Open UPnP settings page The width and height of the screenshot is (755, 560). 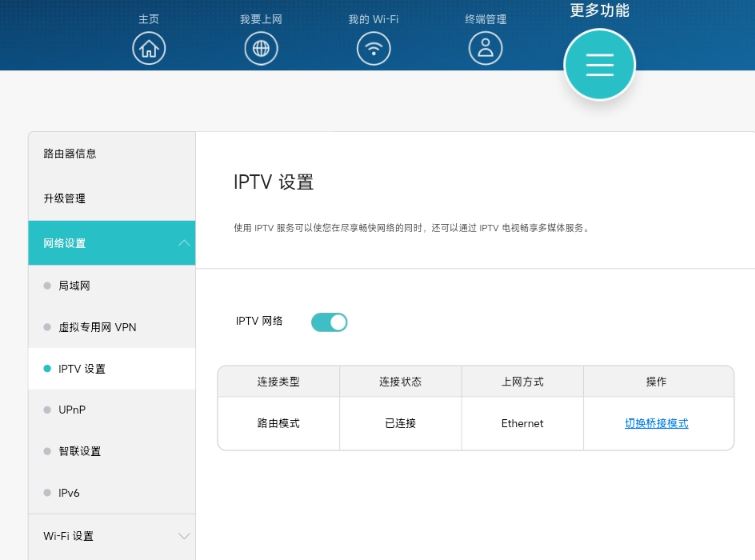tap(72, 410)
